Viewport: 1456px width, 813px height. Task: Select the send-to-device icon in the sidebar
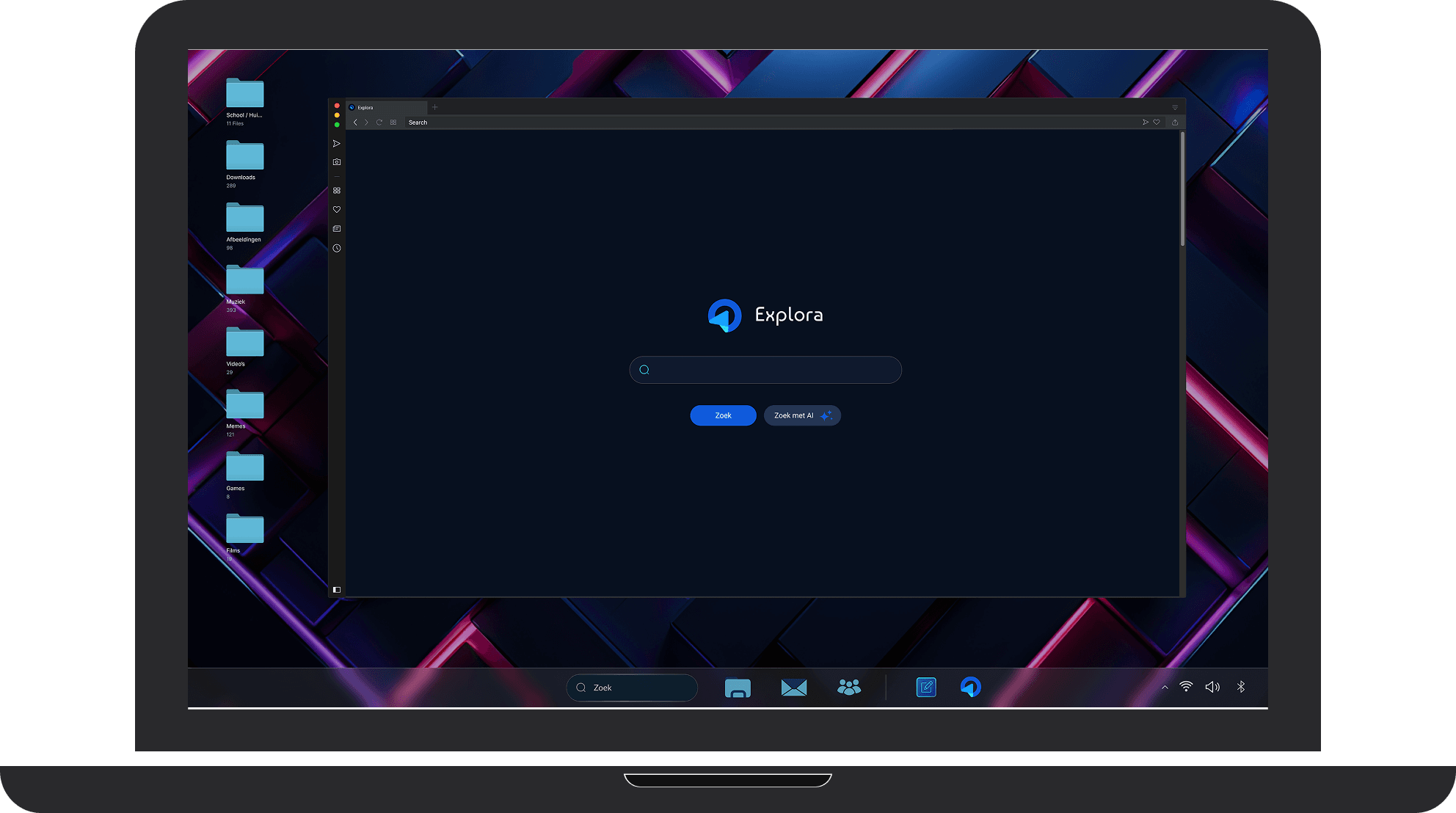pyautogui.click(x=337, y=144)
